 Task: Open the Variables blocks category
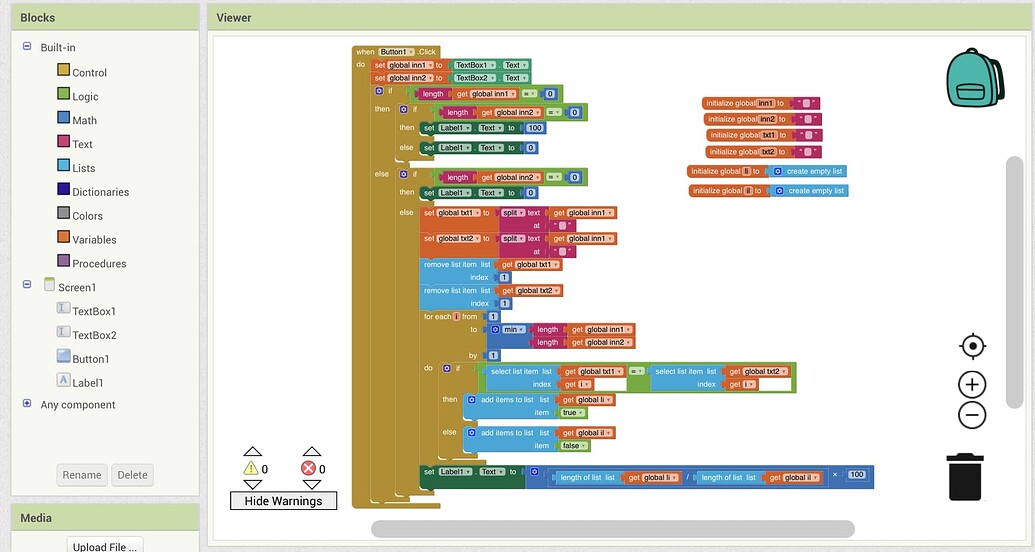(x=94, y=240)
